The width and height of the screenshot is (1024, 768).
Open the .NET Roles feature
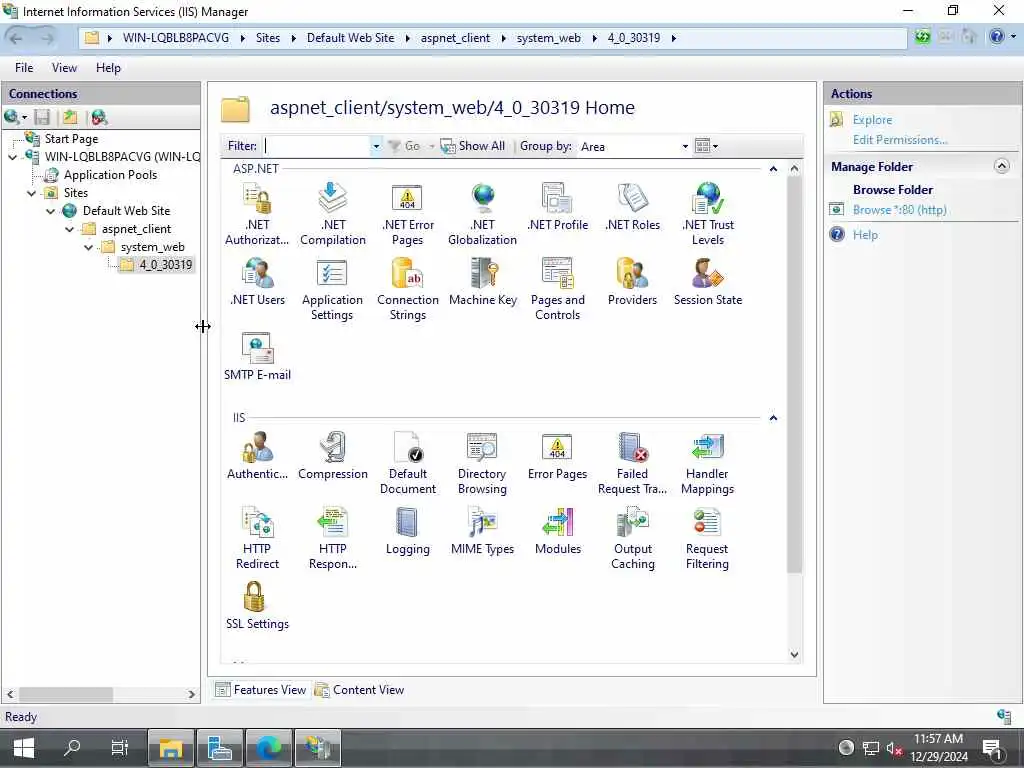coord(632,208)
